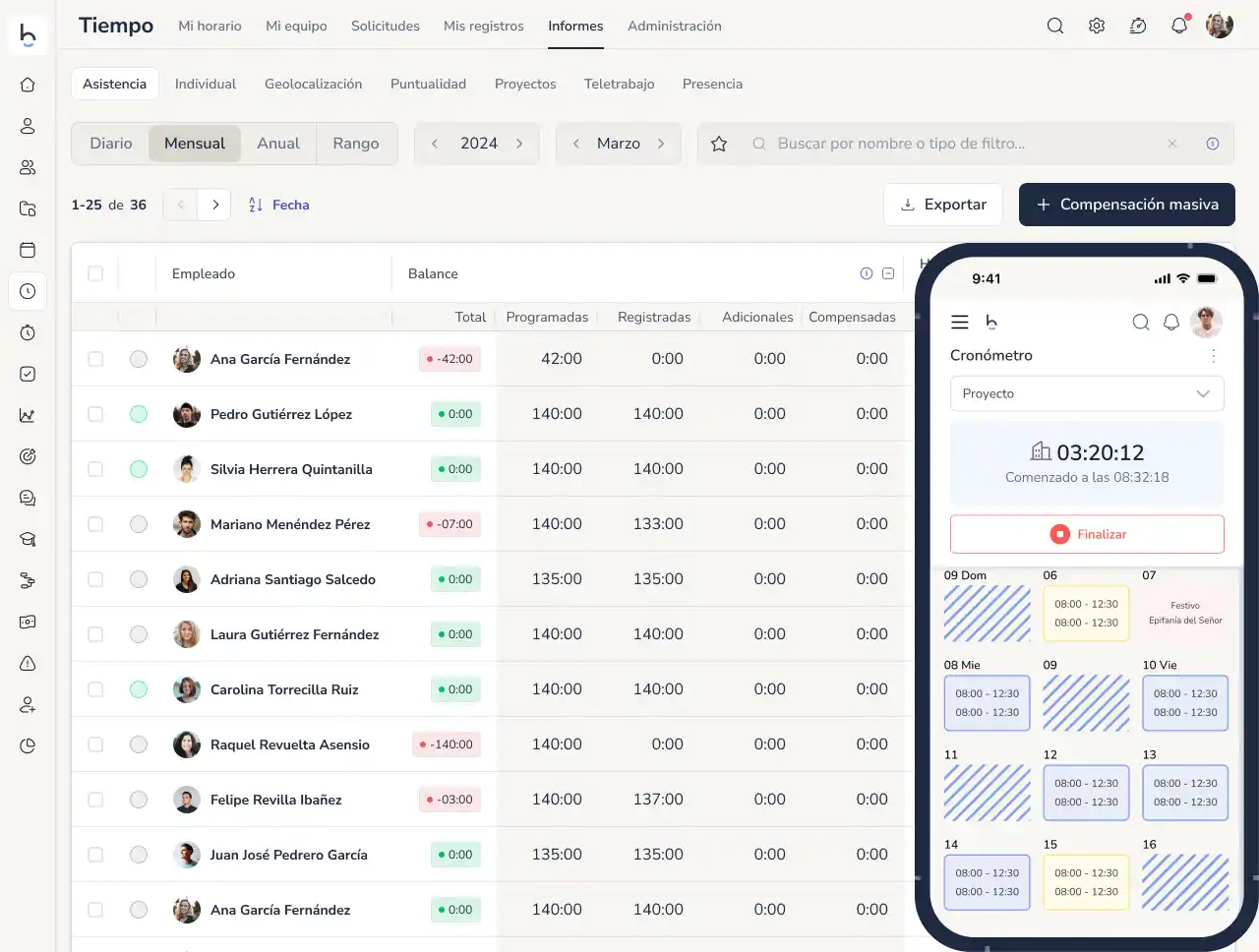Open the Mis registros menu item
This screenshot has height=952, width=1259.
(483, 26)
